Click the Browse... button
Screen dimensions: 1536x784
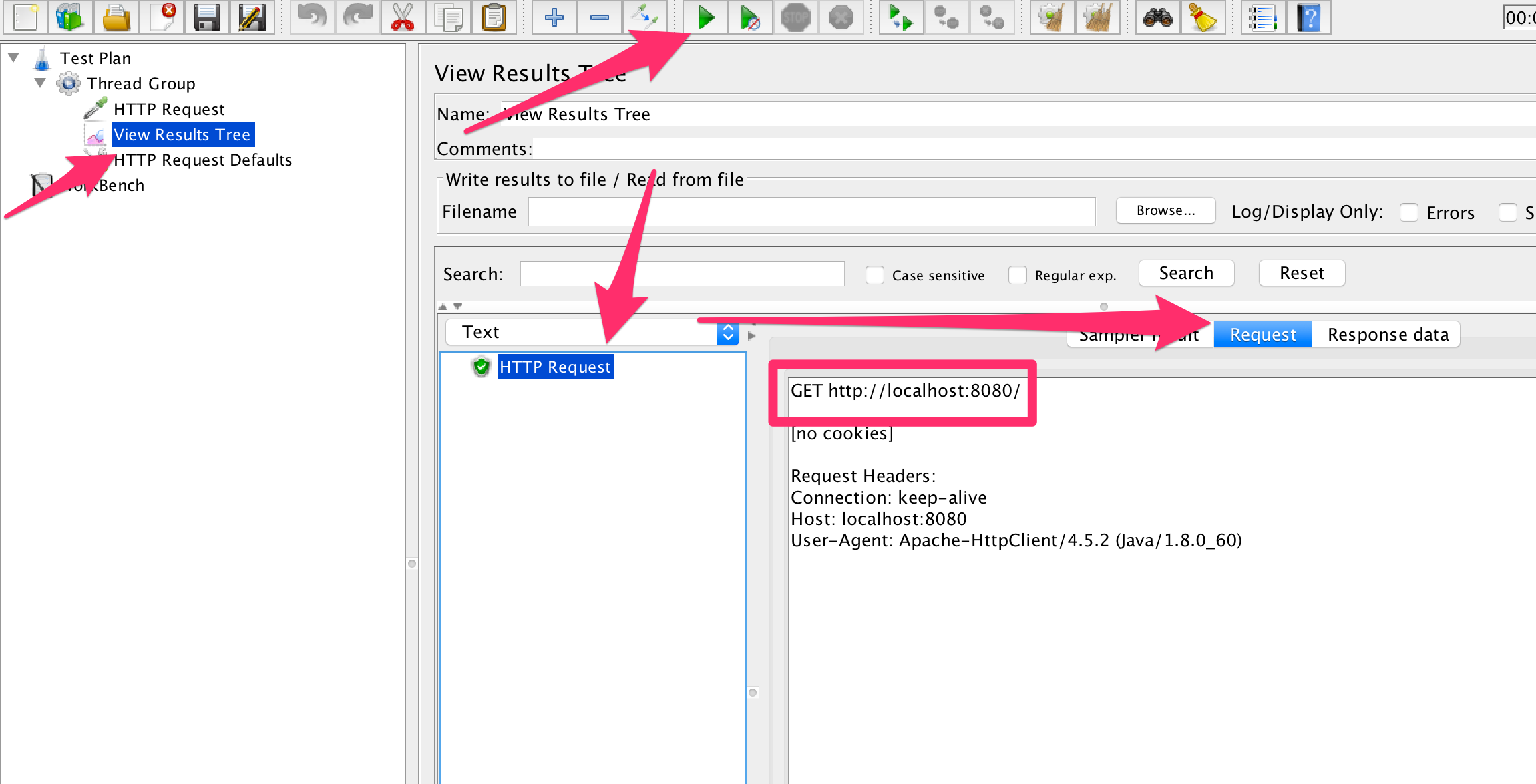point(1165,210)
